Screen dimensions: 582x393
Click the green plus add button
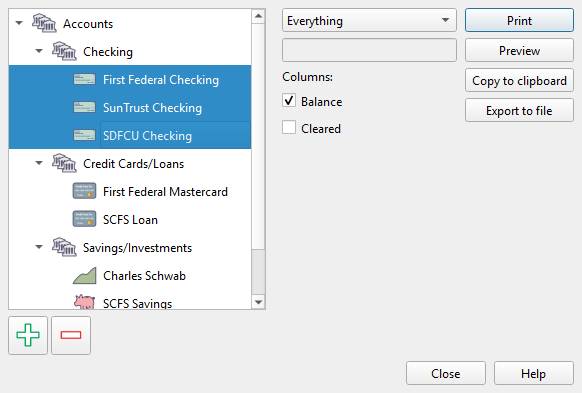(28, 335)
